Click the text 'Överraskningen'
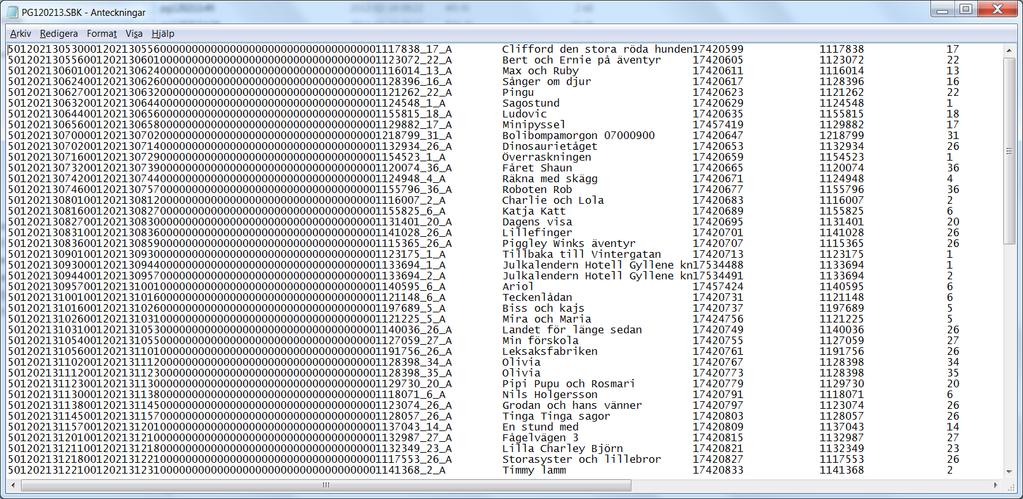The height and width of the screenshot is (499, 1023). [547, 157]
